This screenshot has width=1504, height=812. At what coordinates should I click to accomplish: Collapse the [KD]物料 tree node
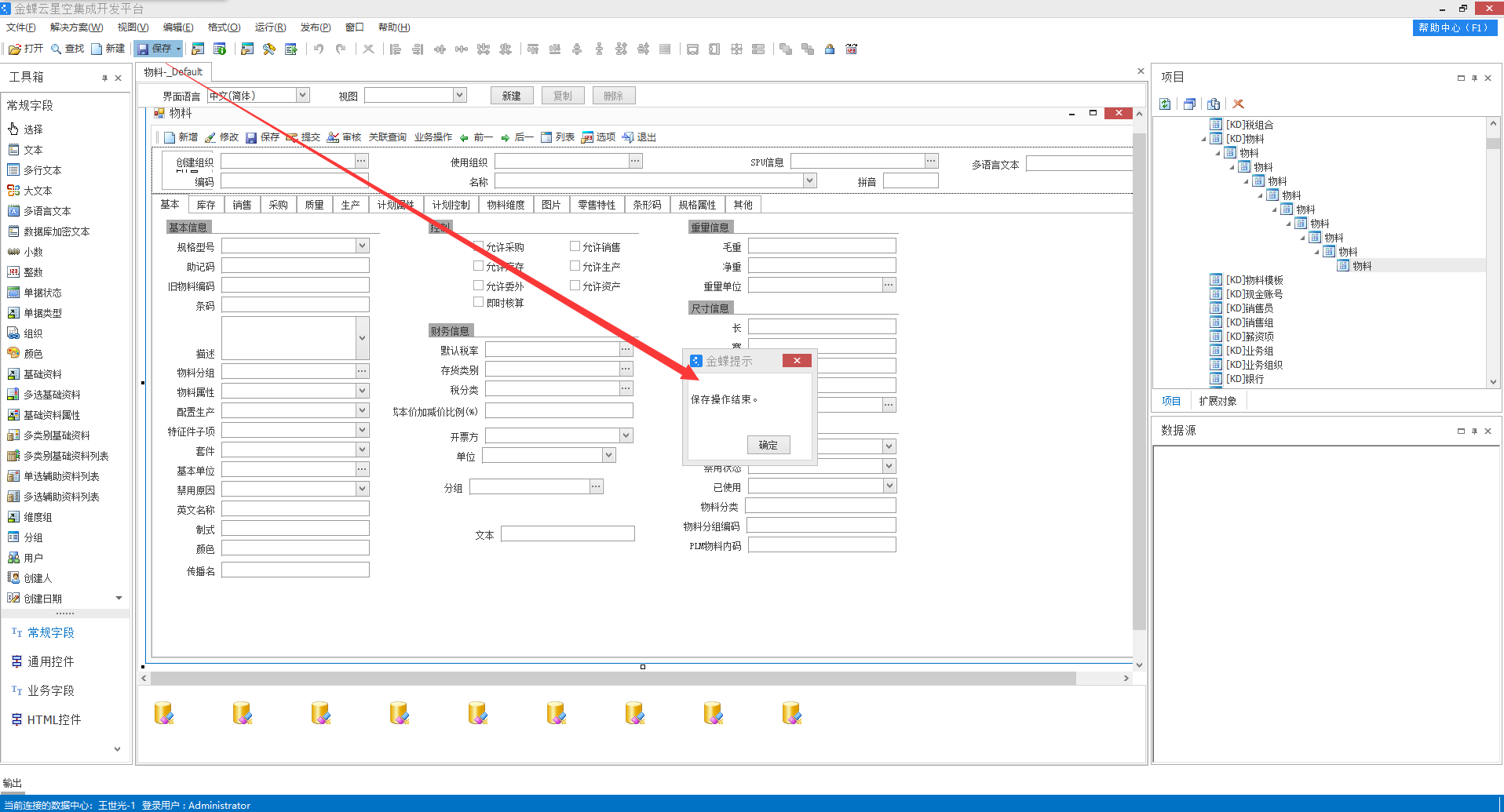[x=1204, y=139]
